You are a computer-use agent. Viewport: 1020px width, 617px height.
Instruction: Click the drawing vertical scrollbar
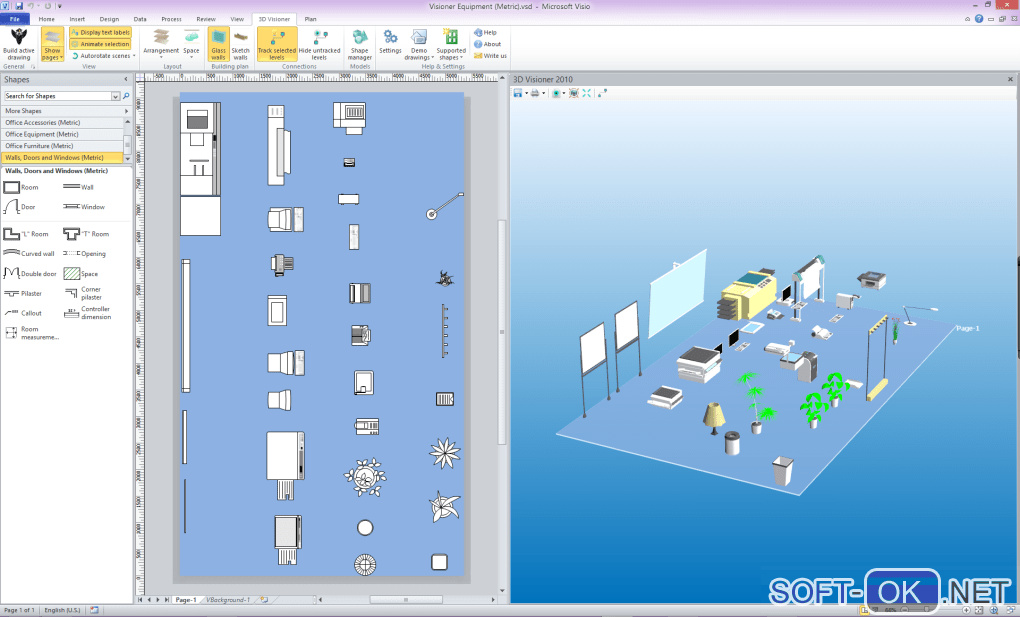[x=502, y=332]
